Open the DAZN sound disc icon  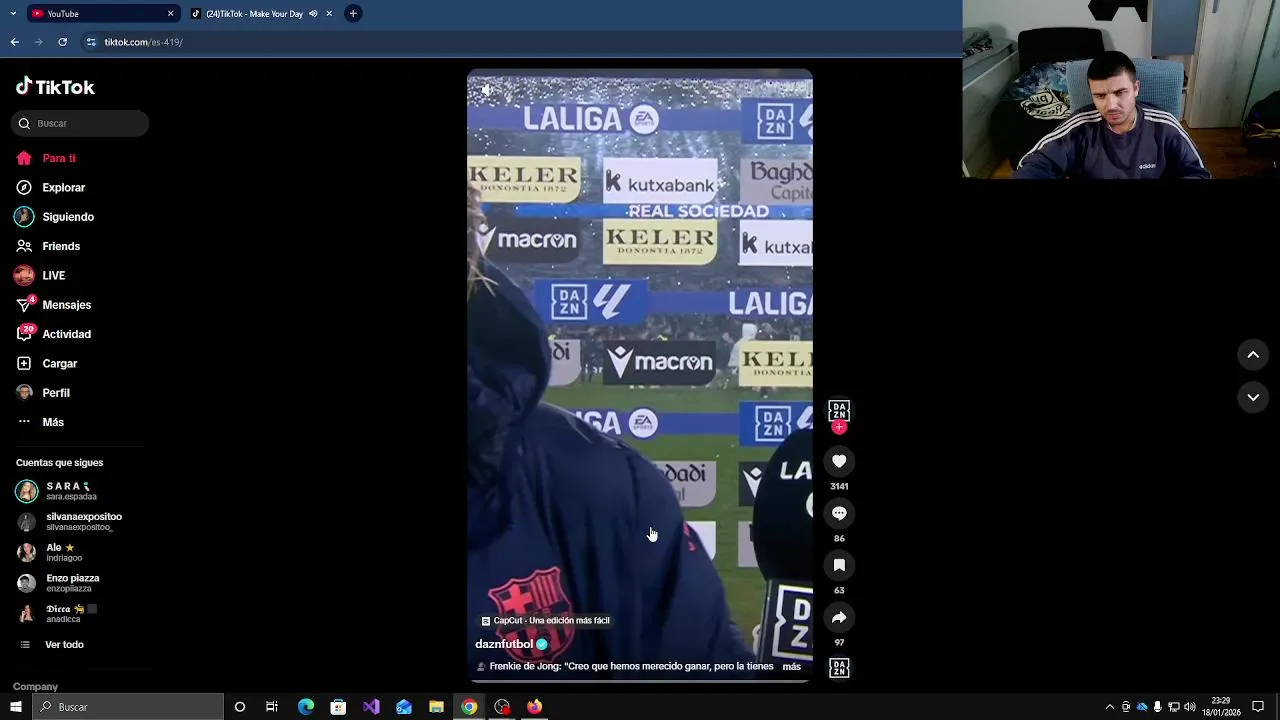click(839, 668)
